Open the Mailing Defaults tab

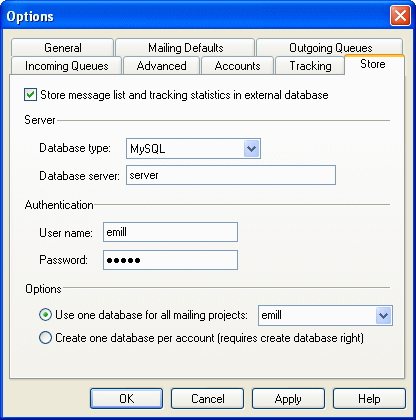[185, 48]
